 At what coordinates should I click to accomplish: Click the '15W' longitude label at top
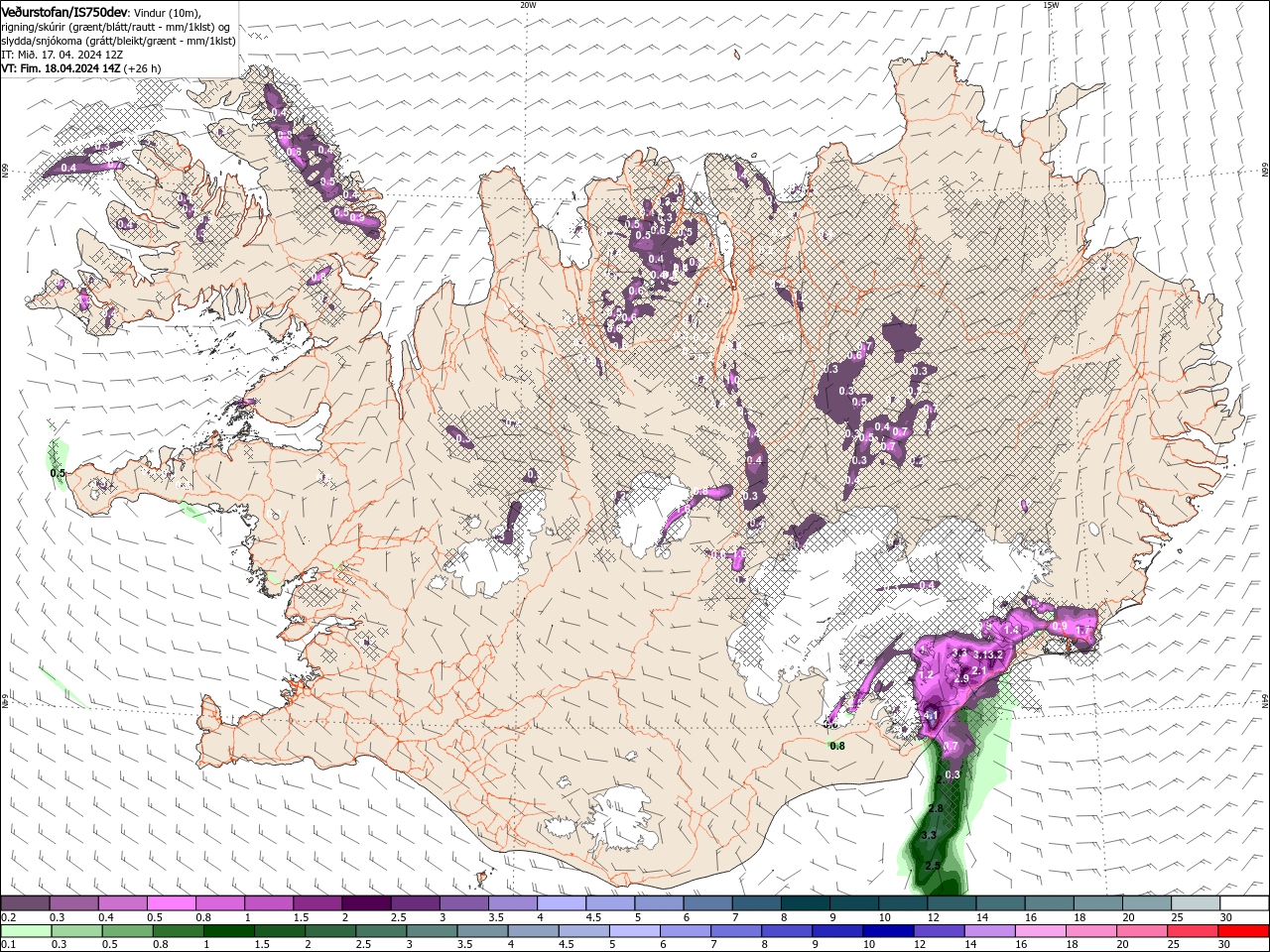coord(1051,5)
